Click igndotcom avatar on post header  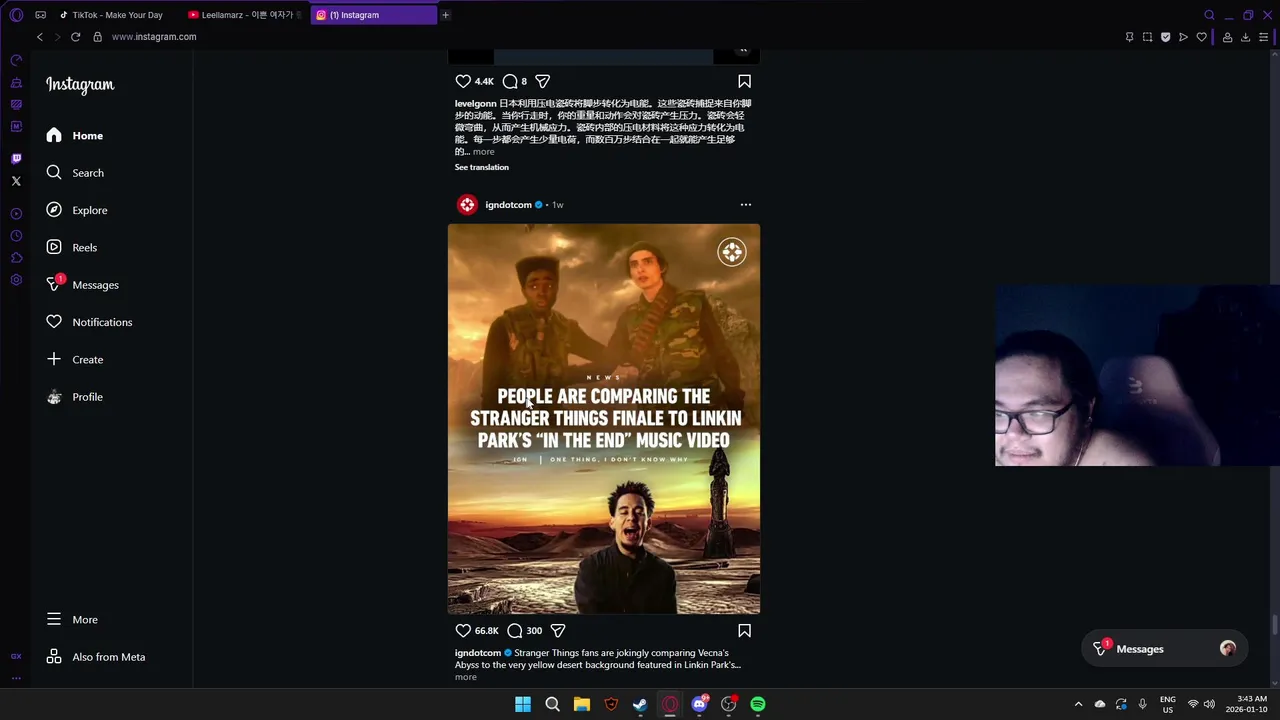(x=467, y=205)
